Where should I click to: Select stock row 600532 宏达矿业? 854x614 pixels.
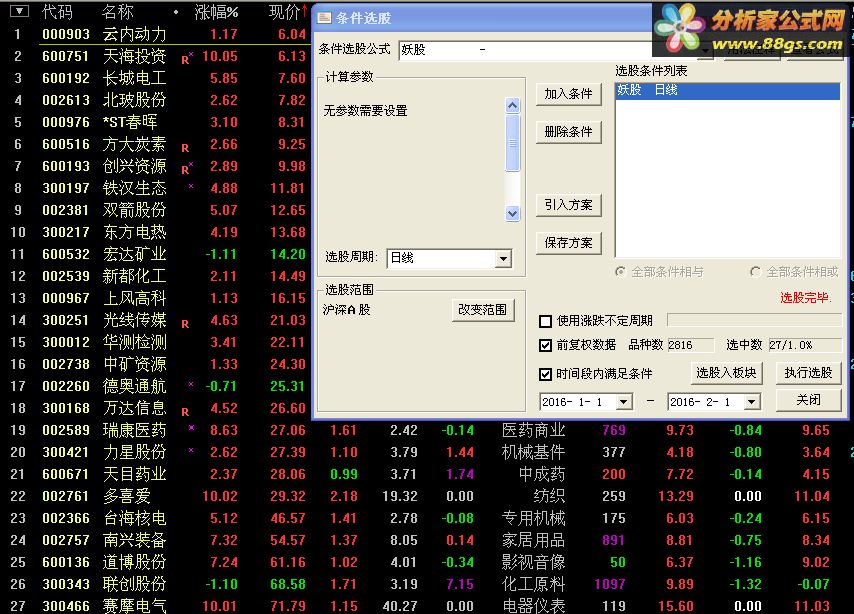tap(156, 254)
